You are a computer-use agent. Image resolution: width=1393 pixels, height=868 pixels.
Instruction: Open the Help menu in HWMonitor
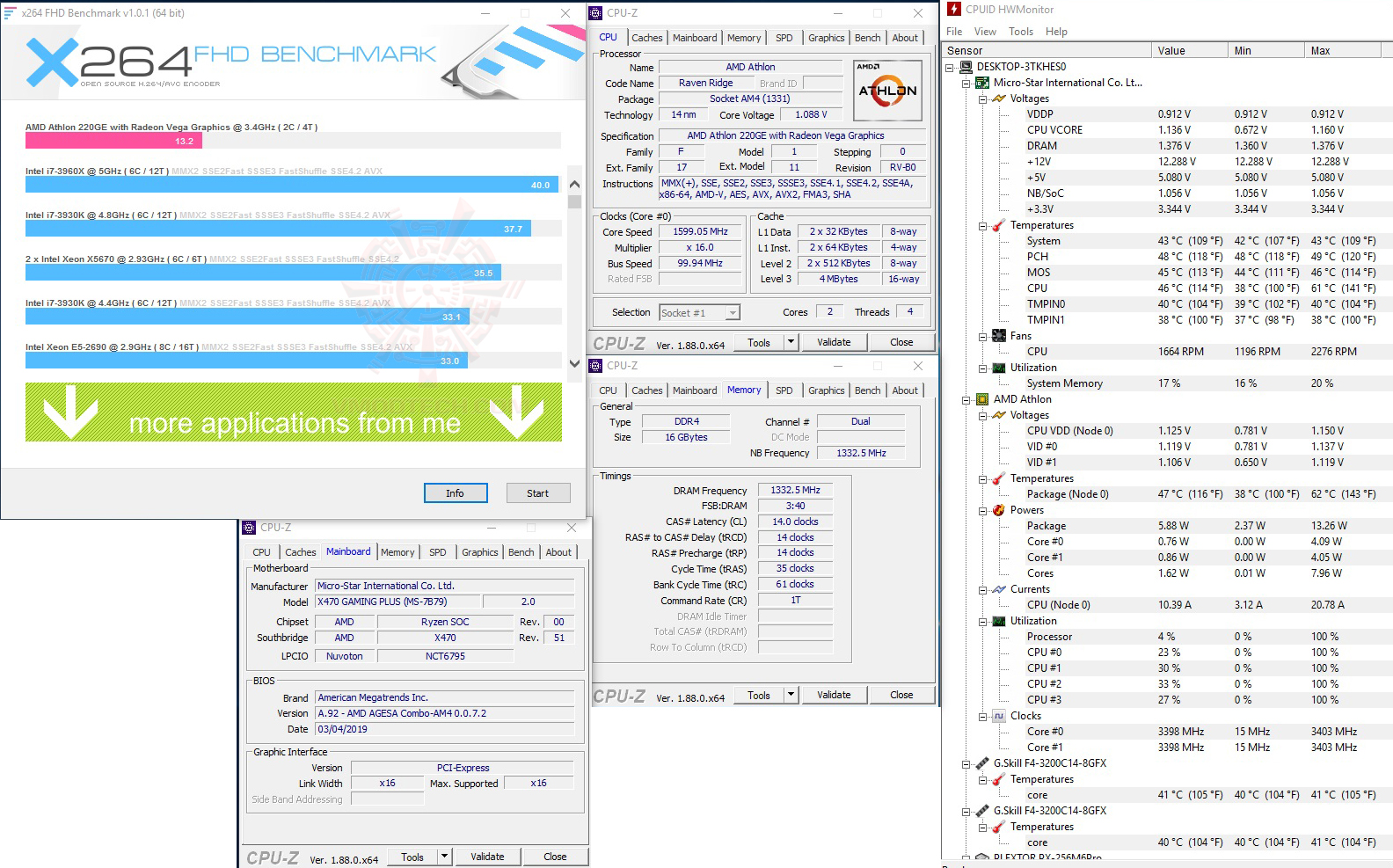coord(1056,32)
